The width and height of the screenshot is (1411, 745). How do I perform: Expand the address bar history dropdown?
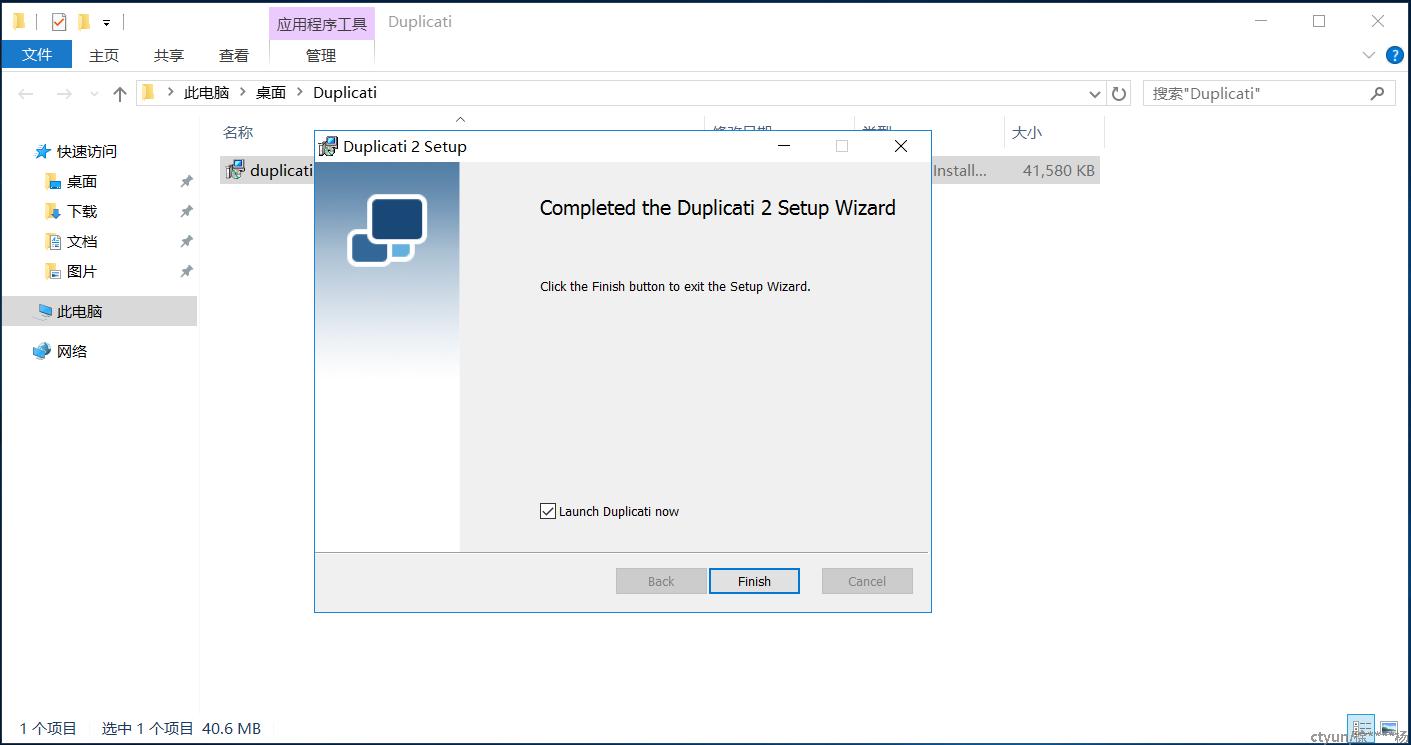[x=1095, y=93]
